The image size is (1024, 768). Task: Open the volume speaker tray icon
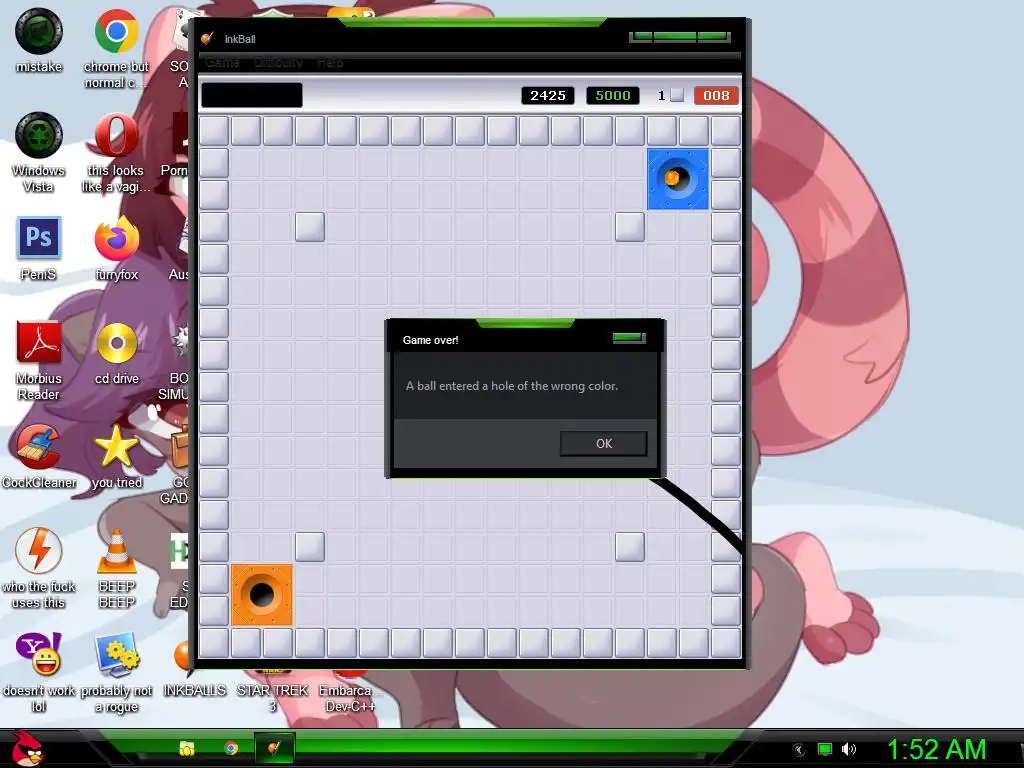849,749
